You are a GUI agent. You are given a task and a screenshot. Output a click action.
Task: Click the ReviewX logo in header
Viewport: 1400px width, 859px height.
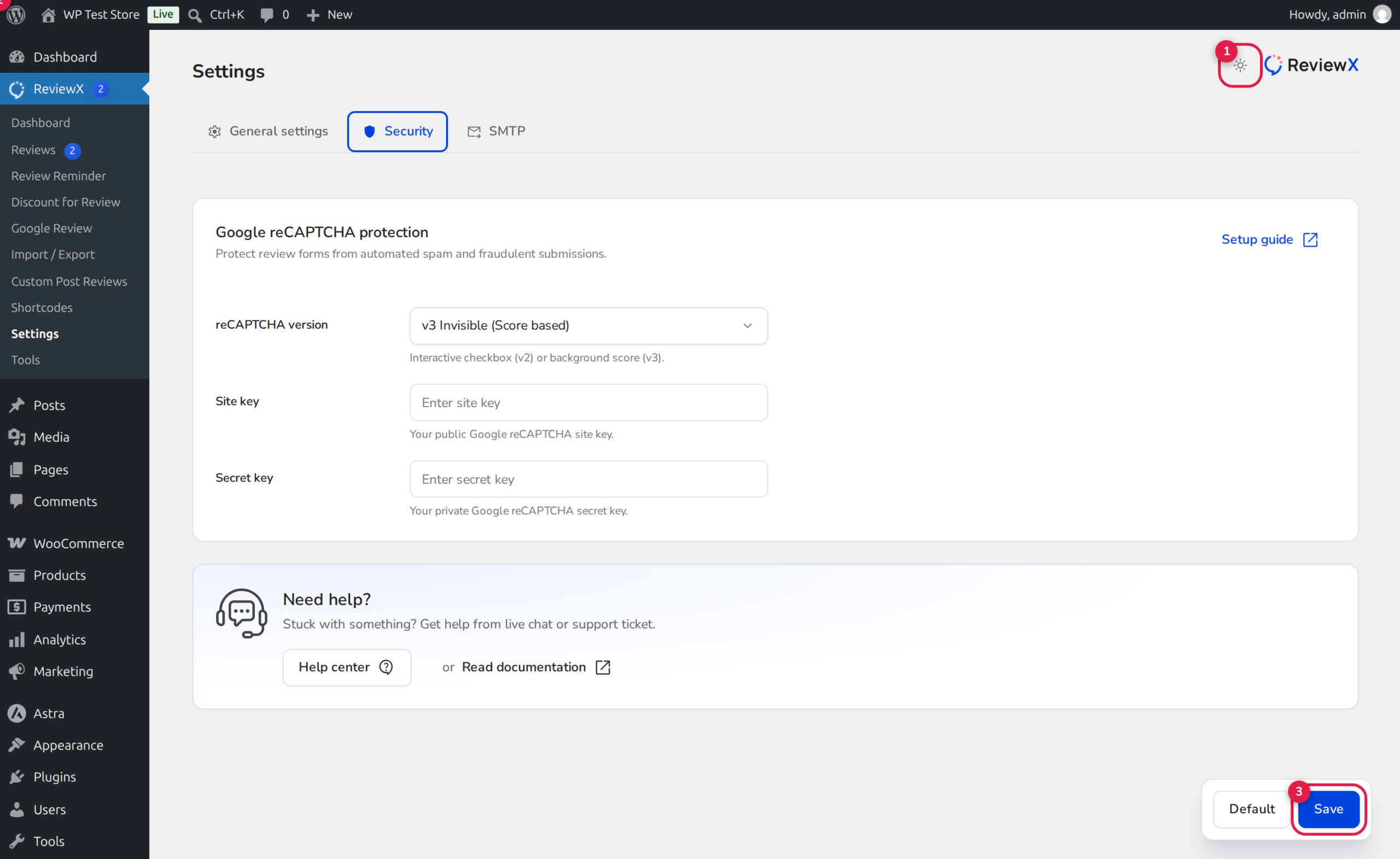point(1312,65)
